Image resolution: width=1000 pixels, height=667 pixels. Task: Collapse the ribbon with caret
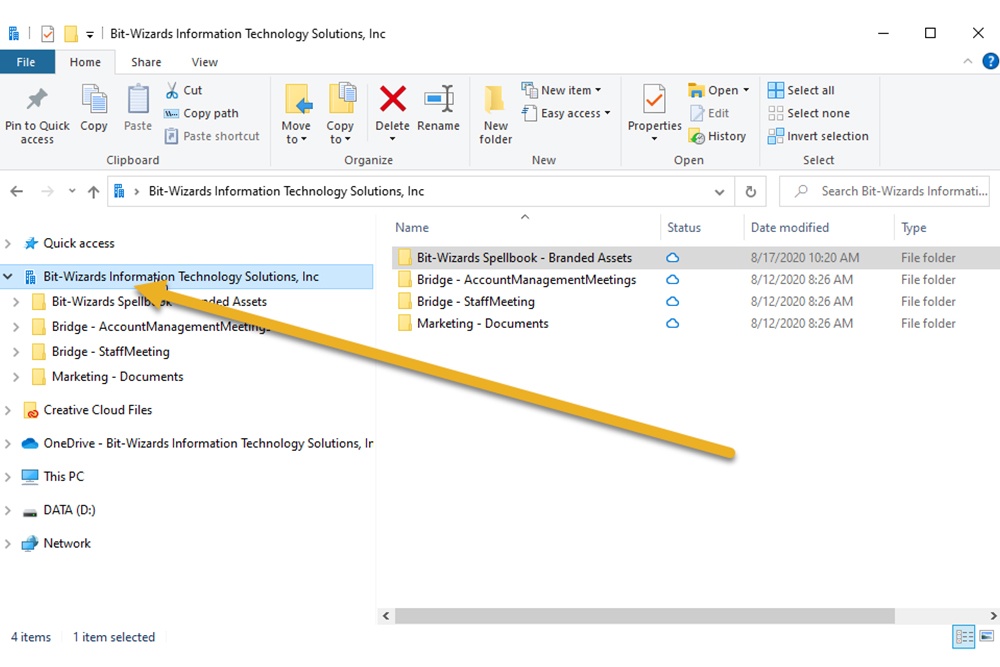click(x=967, y=61)
